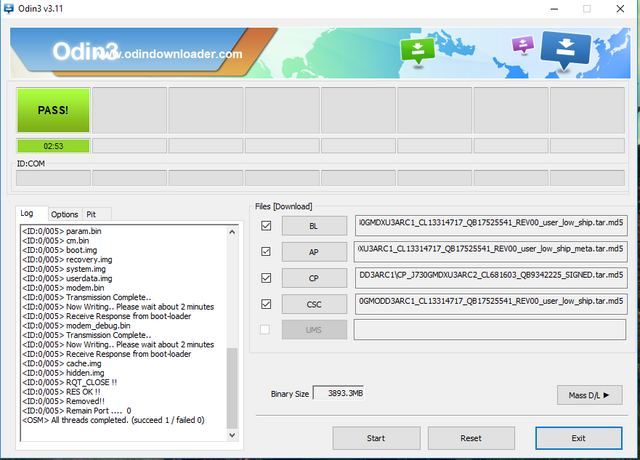640x460 pixels.
Task: Uncheck the AP file checkbox
Action: pyautogui.click(x=266, y=252)
